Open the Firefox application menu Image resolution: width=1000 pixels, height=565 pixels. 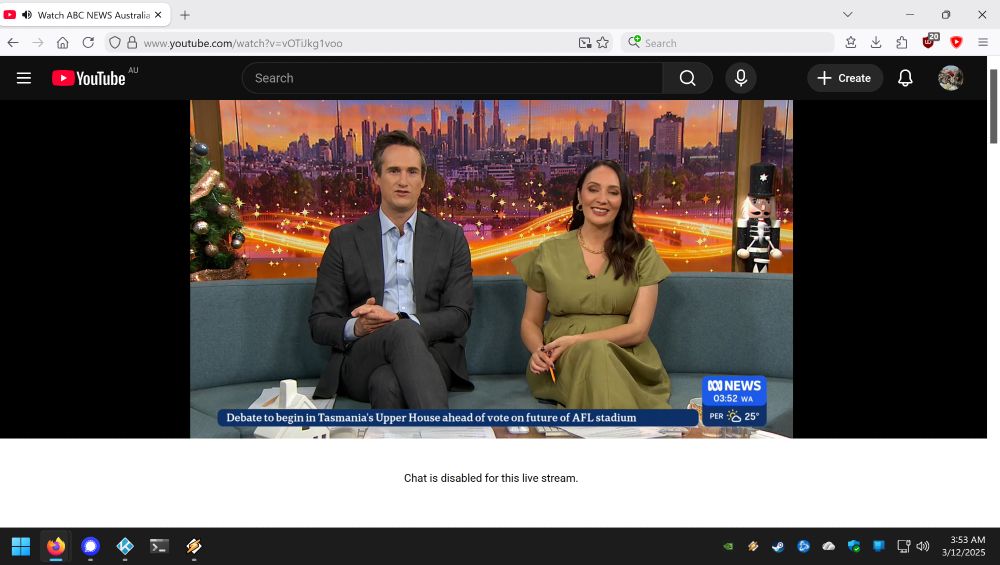click(983, 43)
